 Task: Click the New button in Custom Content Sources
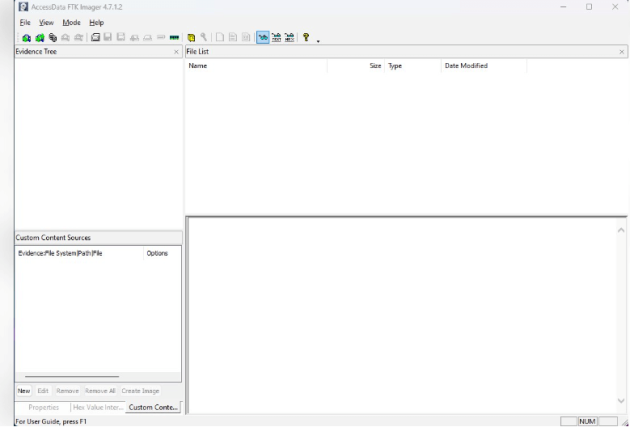point(24,391)
